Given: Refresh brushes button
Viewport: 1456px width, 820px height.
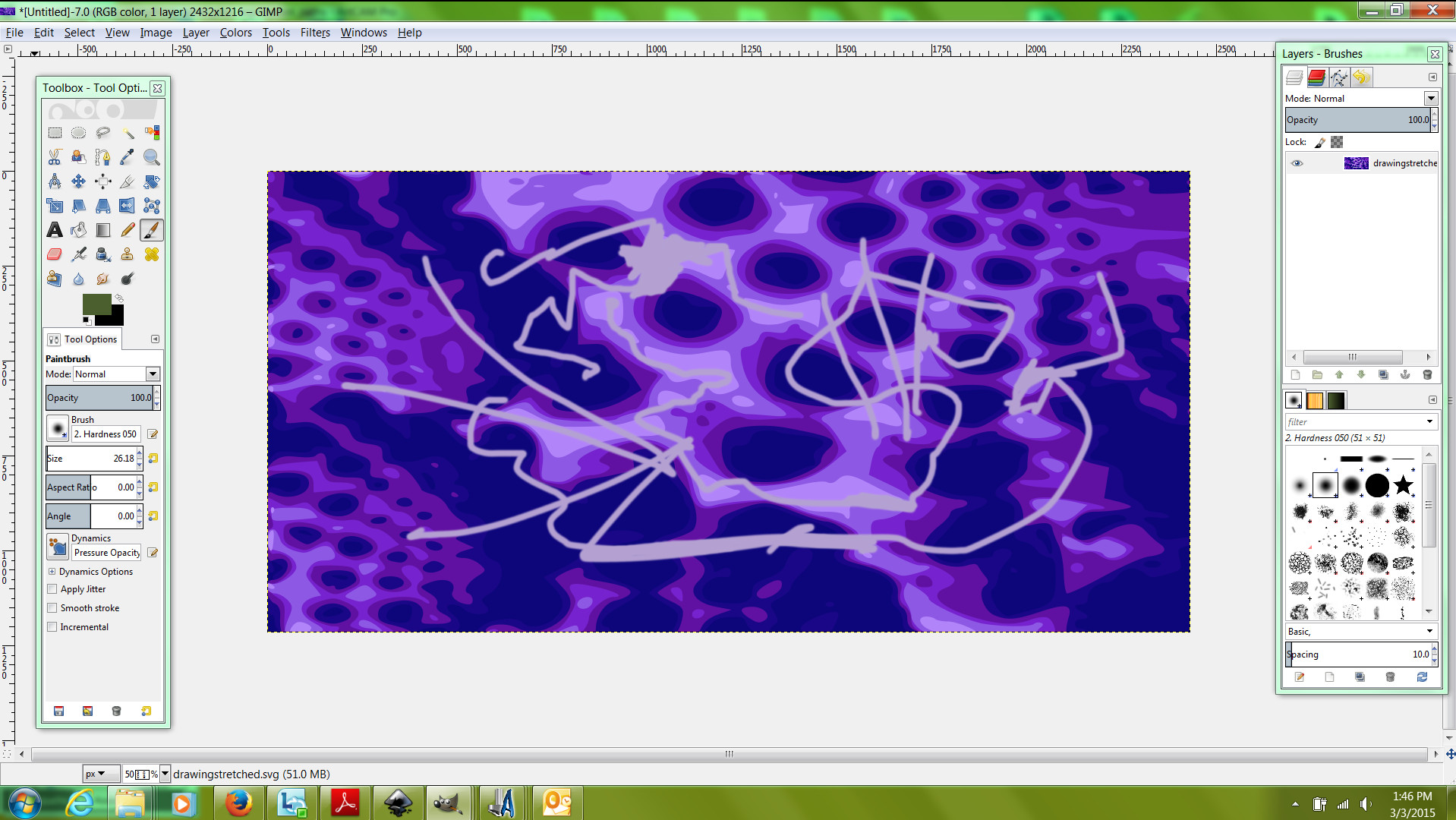Looking at the screenshot, I should point(1422,677).
